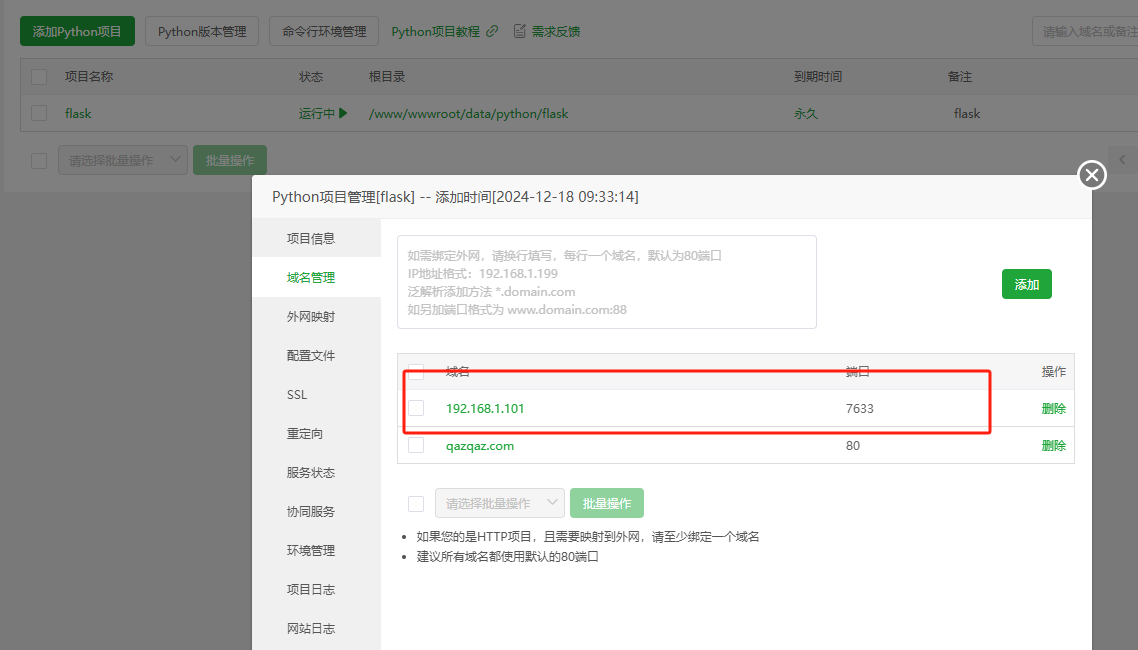Open Python版本管理
1138x650 pixels.
click(202, 31)
